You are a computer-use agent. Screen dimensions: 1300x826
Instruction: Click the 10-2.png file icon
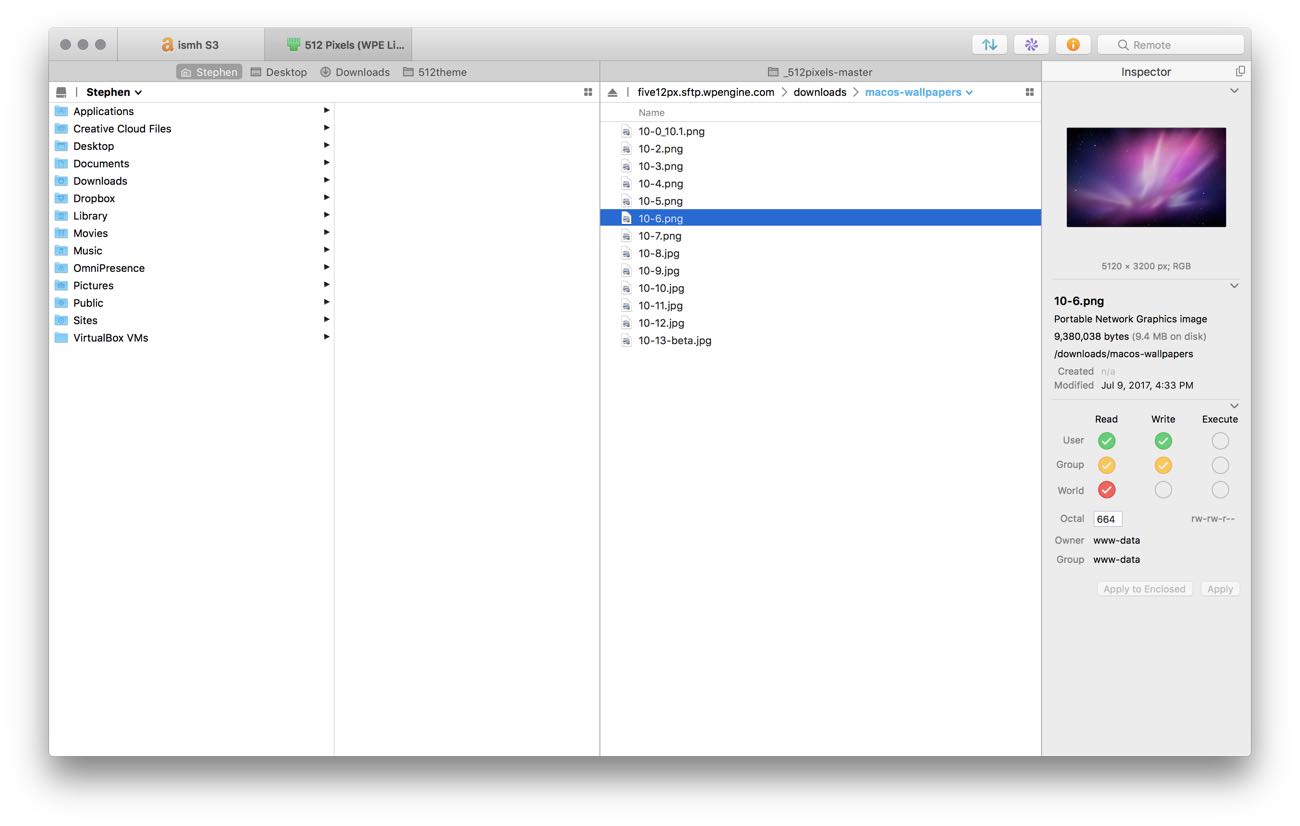click(626, 149)
